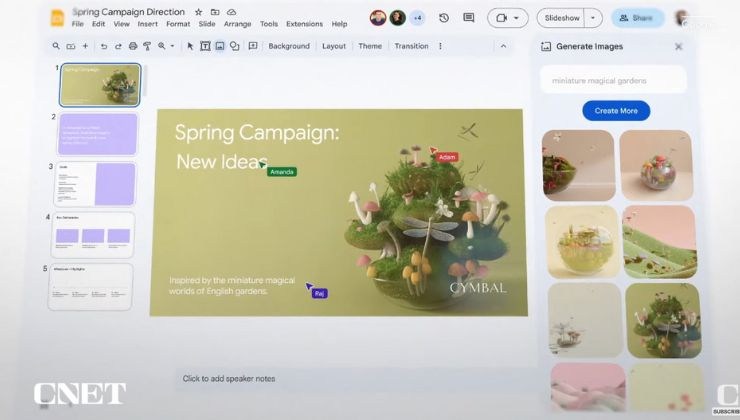This screenshot has height=420, width=740.
Task: Click the Create More button
Action: (616, 111)
